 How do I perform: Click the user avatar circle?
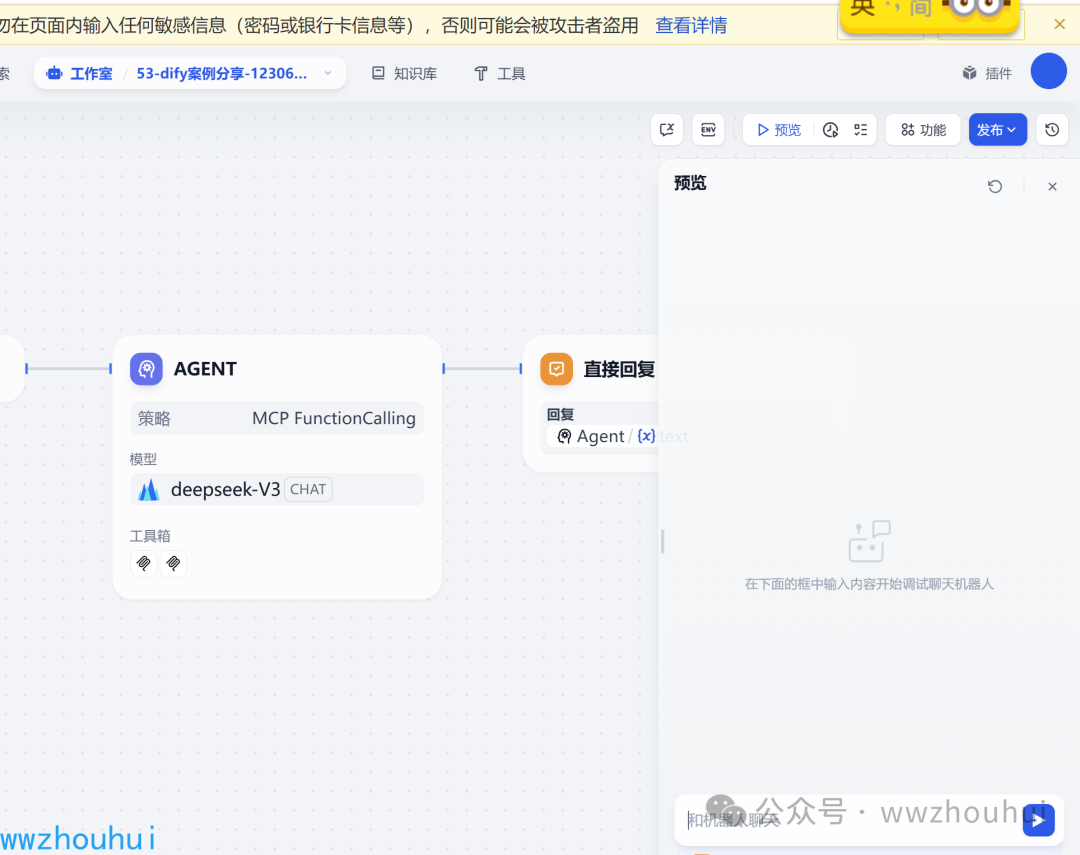pyautogui.click(x=1048, y=71)
